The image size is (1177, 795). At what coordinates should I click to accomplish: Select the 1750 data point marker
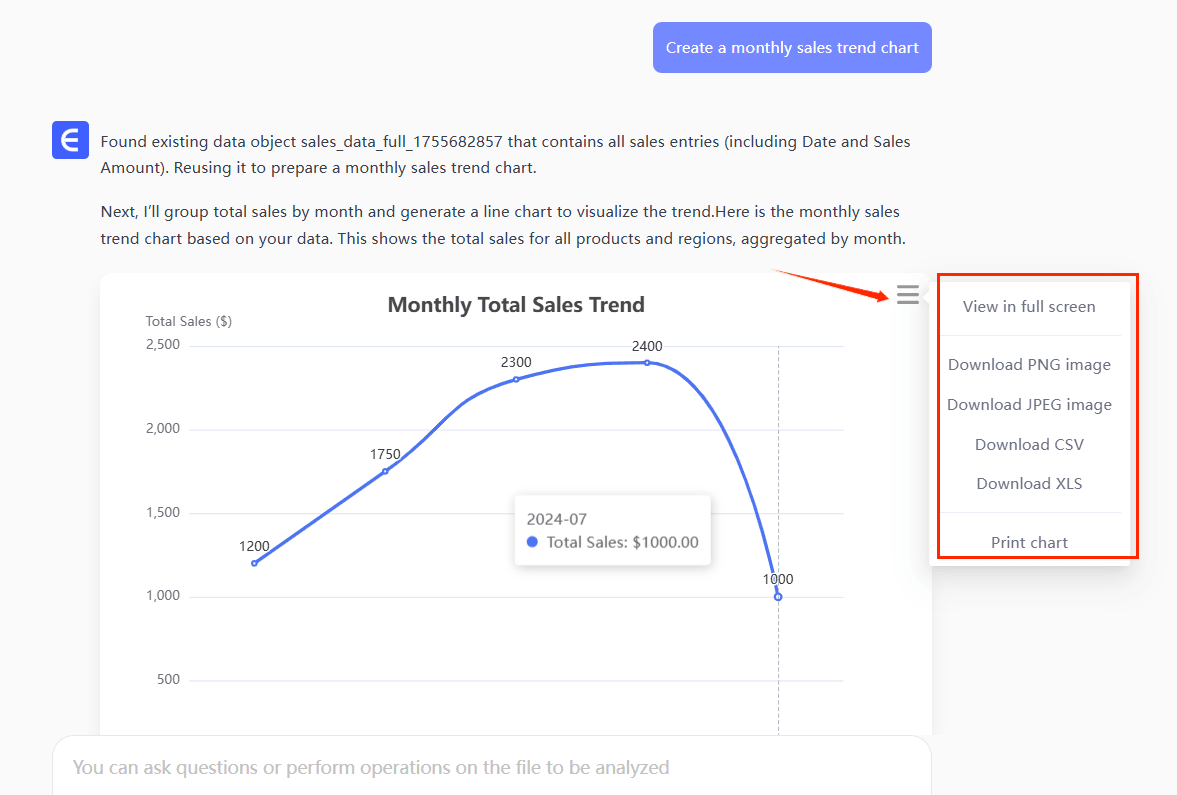[x=385, y=471]
